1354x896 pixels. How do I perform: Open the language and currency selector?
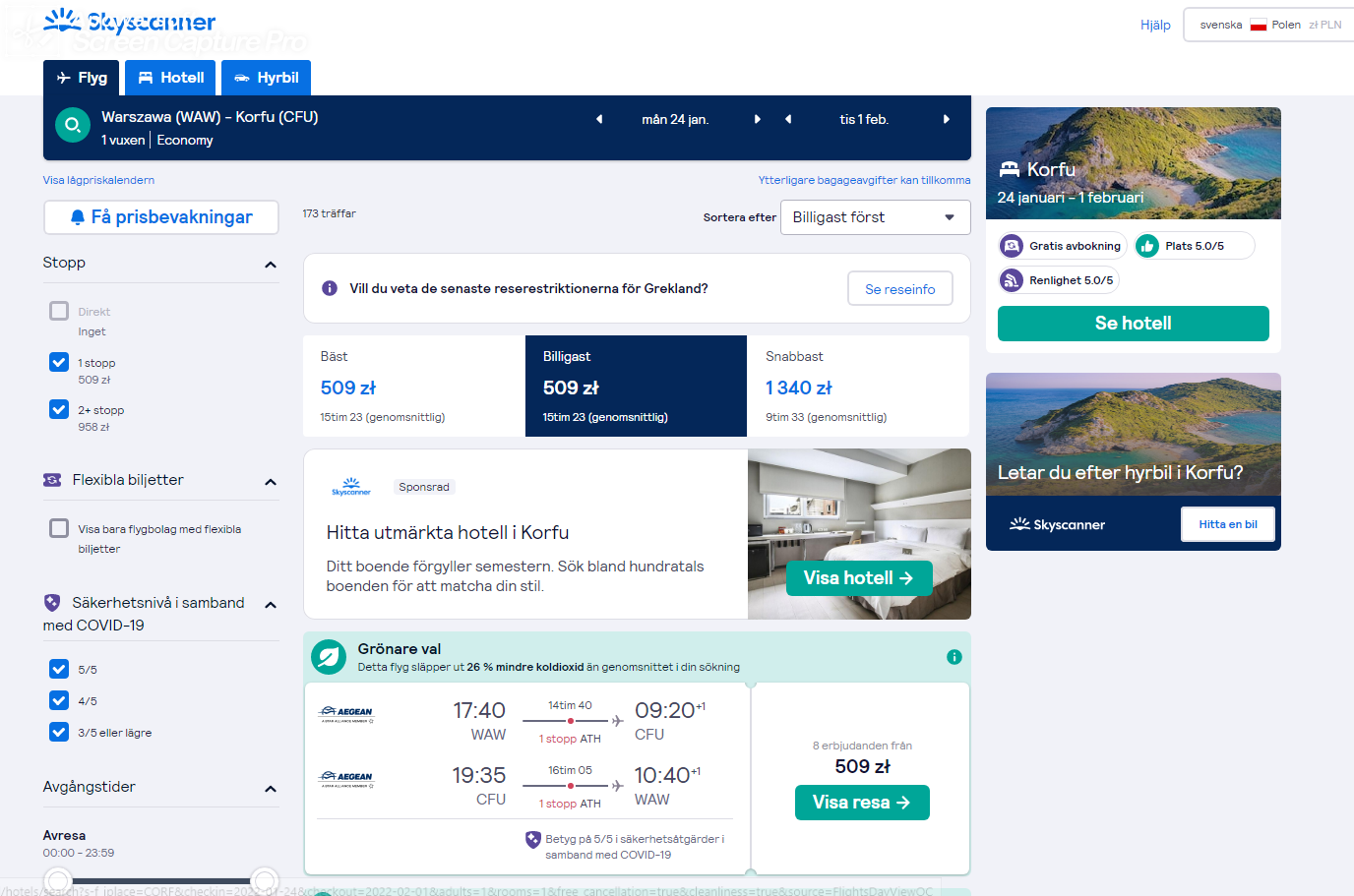pos(1269,25)
